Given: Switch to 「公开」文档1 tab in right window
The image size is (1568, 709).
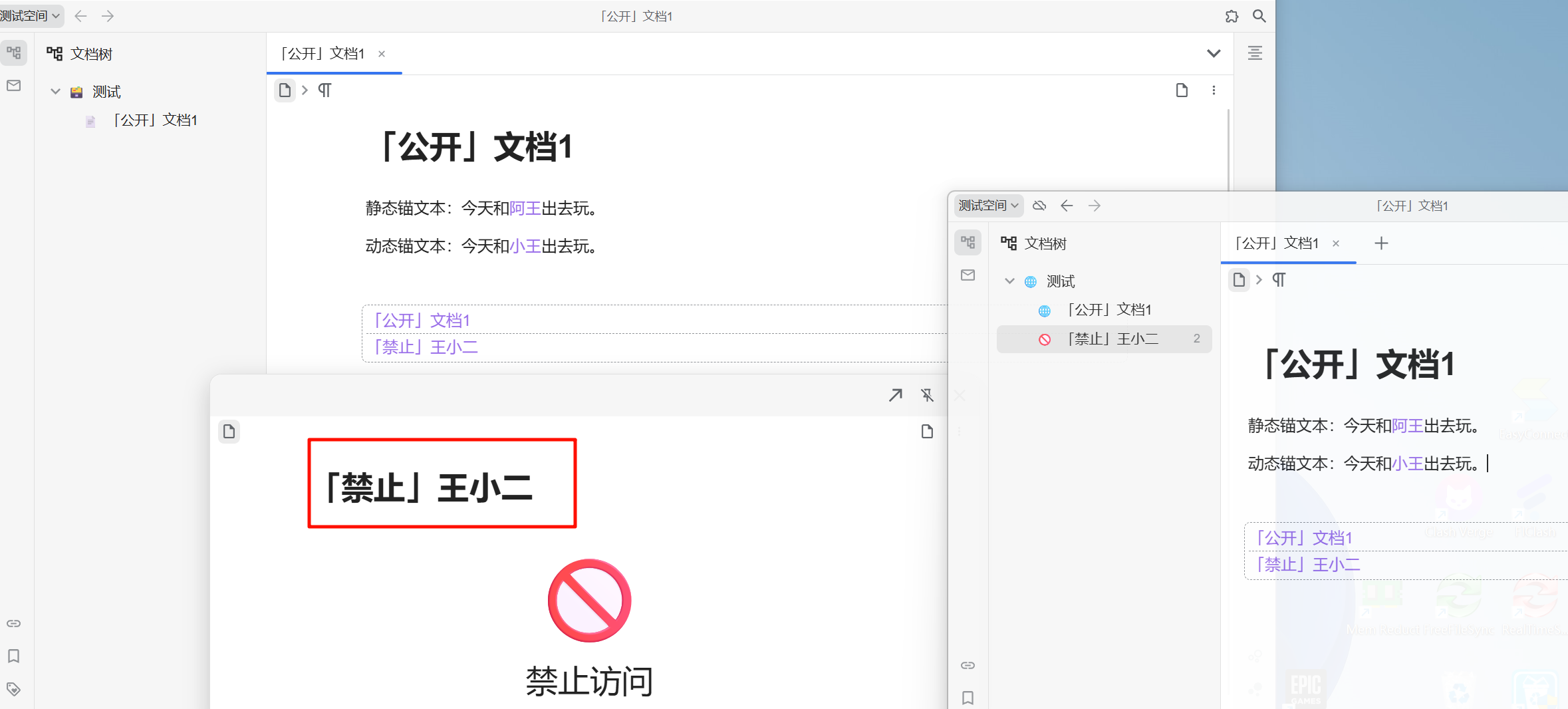Looking at the screenshot, I should (1277, 243).
